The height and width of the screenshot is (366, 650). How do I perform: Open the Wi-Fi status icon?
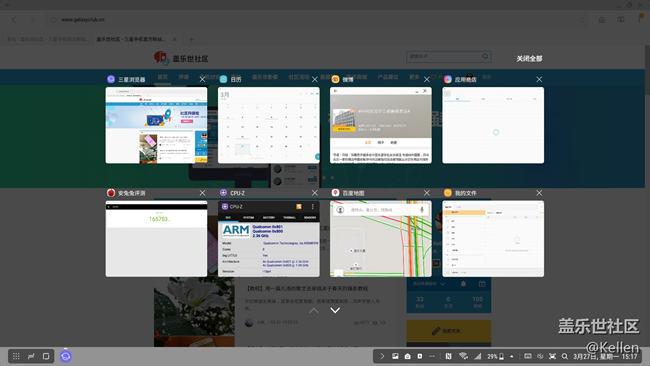(x=463, y=356)
